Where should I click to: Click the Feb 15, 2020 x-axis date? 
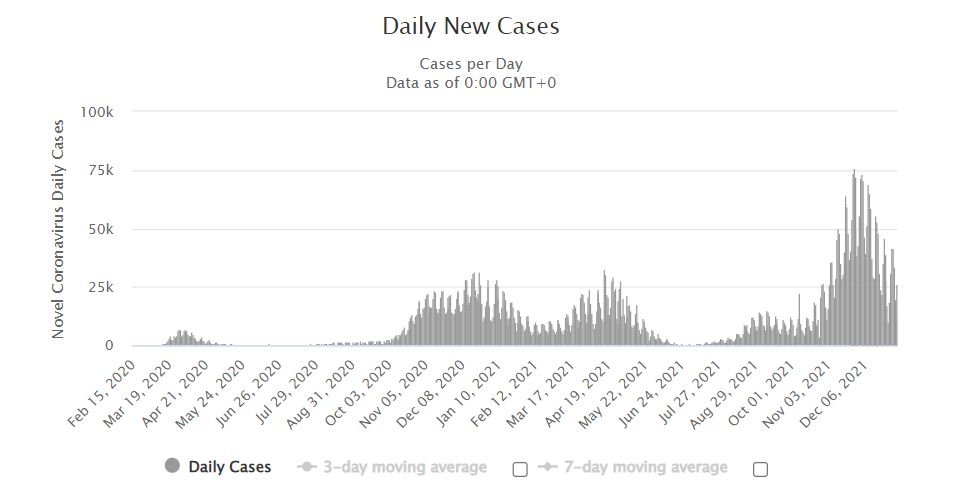(101, 393)
